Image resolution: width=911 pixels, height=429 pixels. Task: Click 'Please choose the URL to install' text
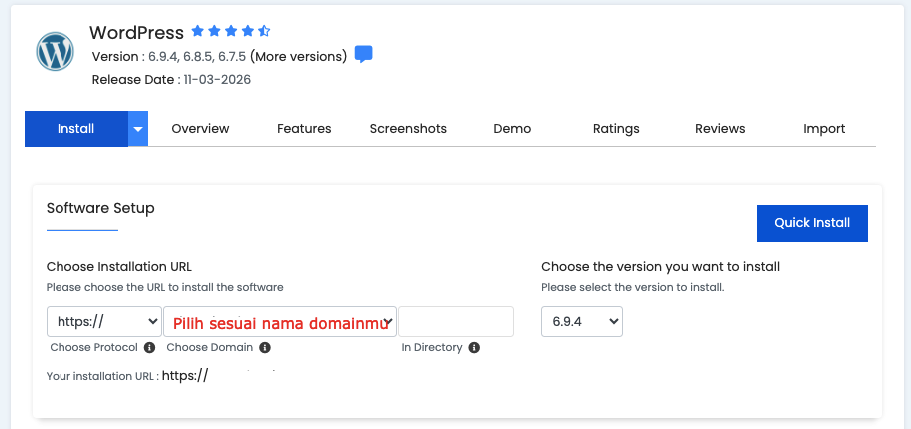click(x=165, y=287)
